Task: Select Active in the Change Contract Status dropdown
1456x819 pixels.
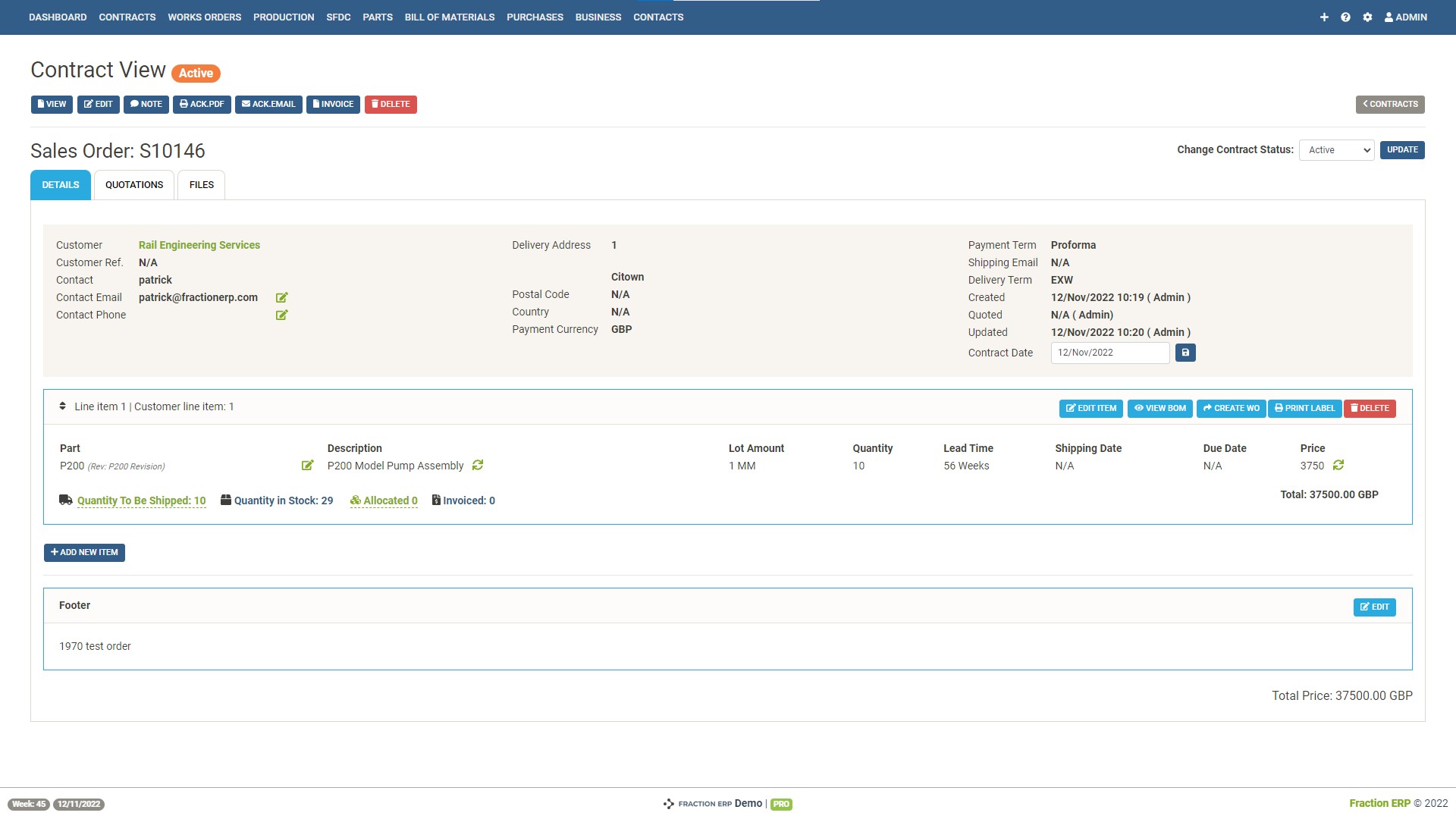Action: 1336,149
